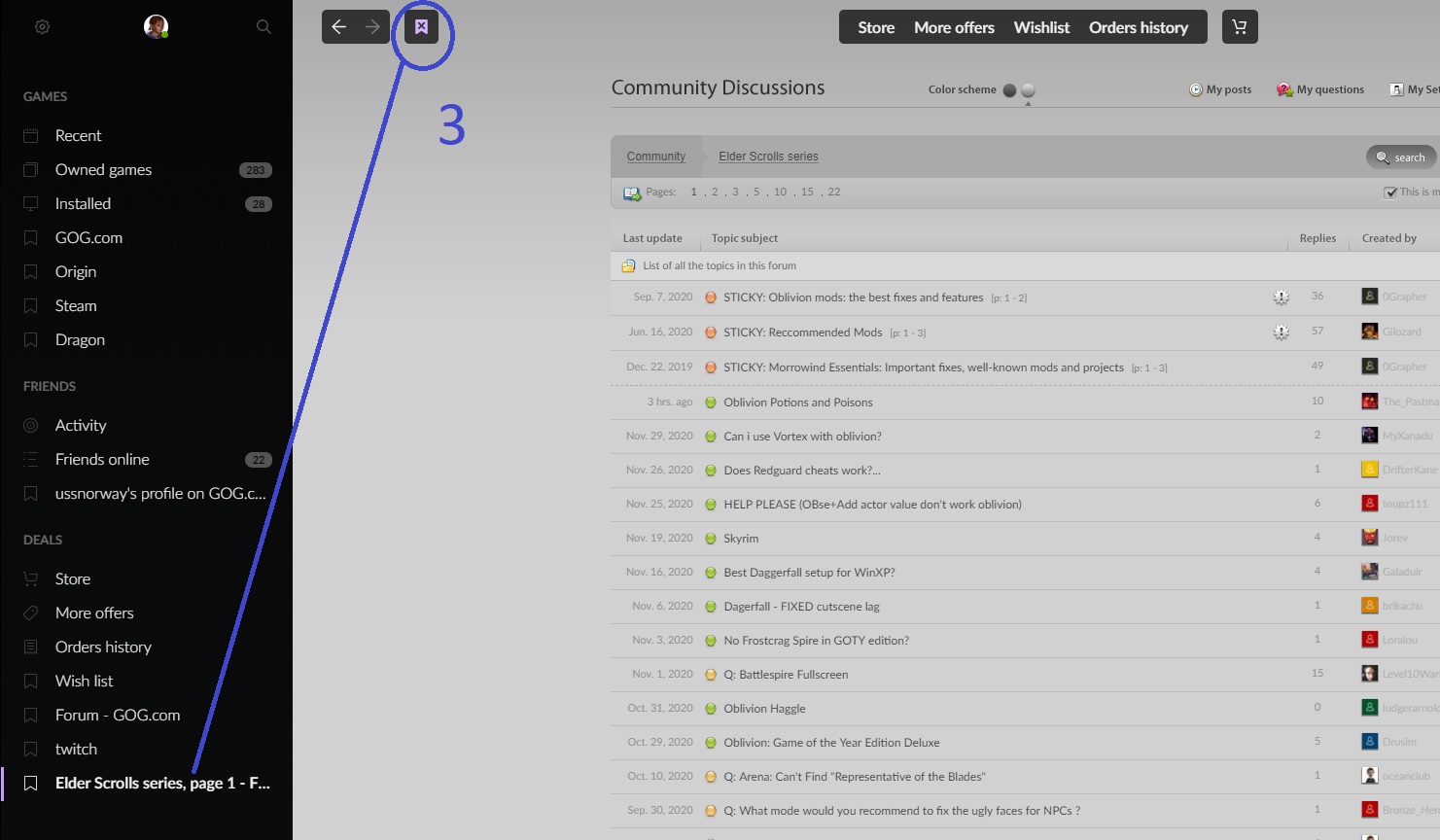The image size is (1440, 840).
Task: Open STICKY: Reccommended Mods topic
Action: coord(802,332)
